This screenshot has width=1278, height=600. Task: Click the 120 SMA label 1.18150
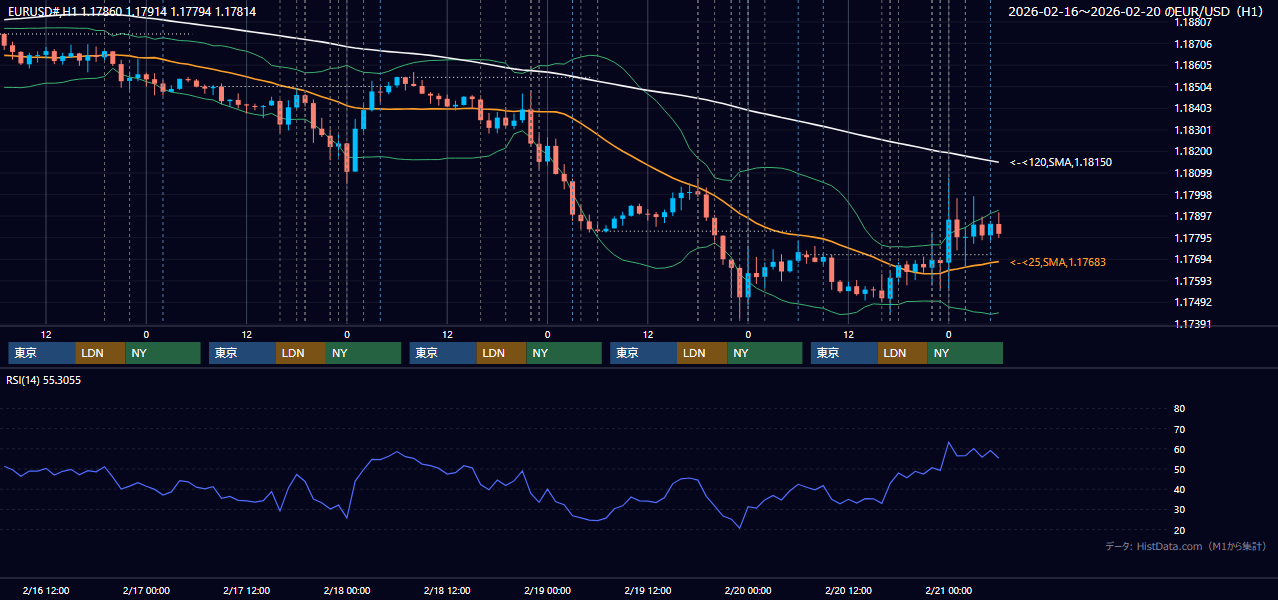1061,162
